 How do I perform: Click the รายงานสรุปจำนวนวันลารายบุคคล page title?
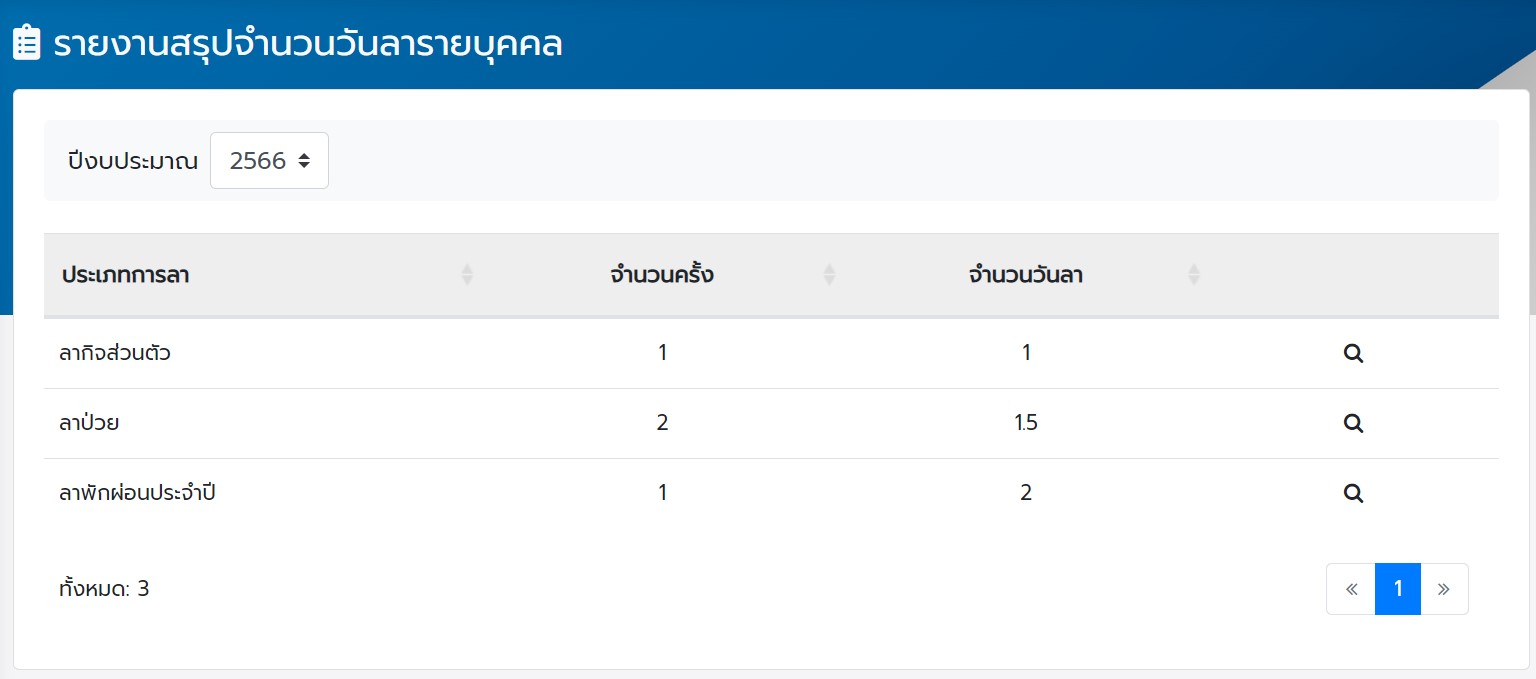coord(307,45)
